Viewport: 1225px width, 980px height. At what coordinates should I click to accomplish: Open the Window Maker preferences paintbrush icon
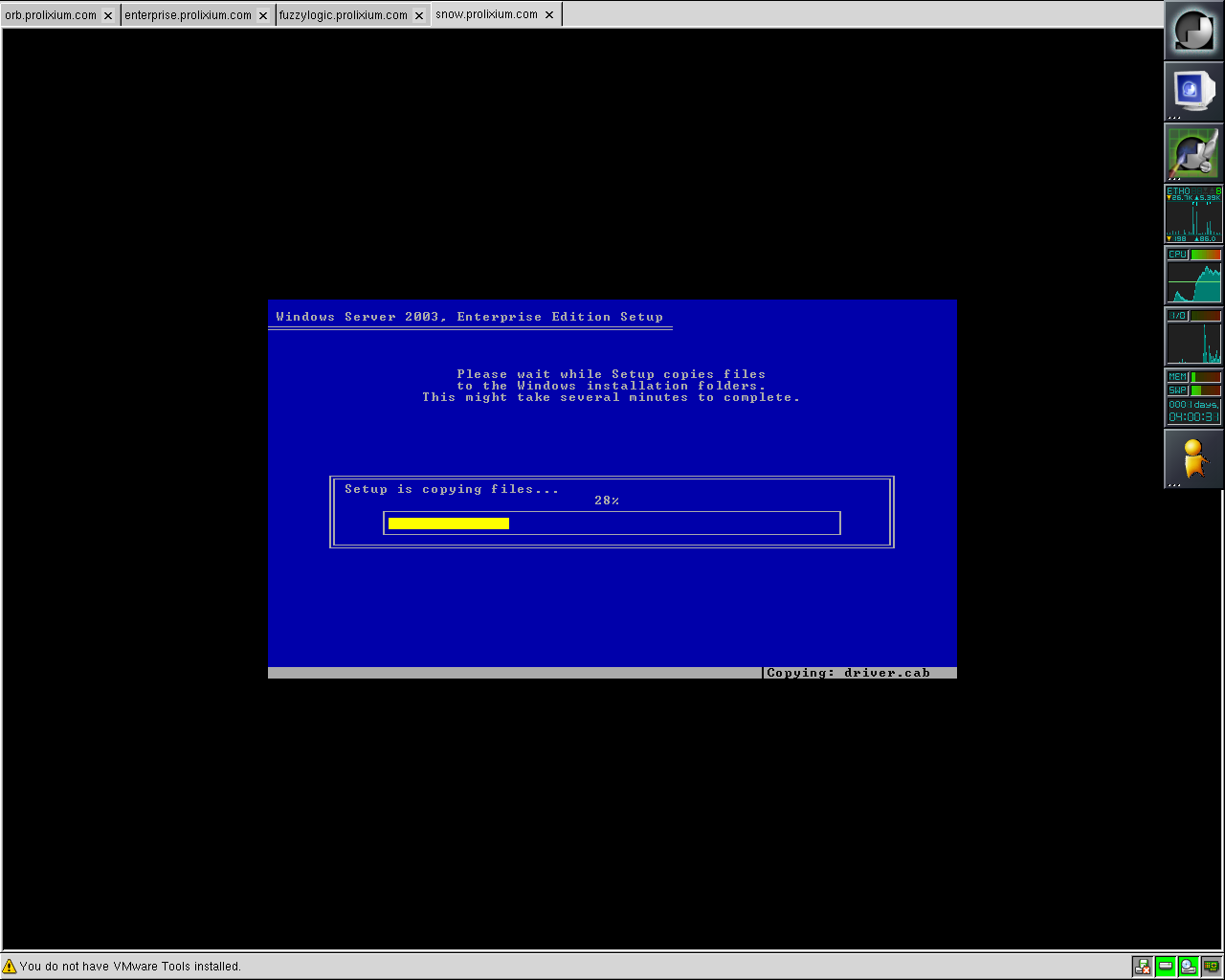[x=1193, y=153]
